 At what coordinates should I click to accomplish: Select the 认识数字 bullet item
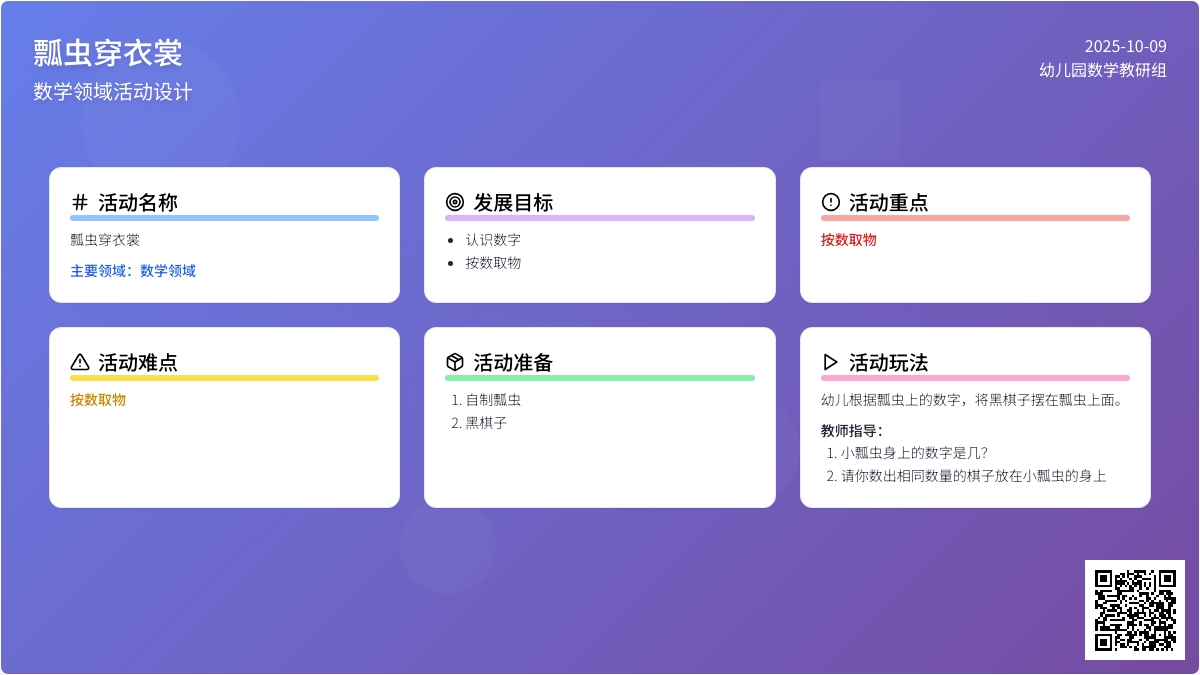click(x=493, y=240)
